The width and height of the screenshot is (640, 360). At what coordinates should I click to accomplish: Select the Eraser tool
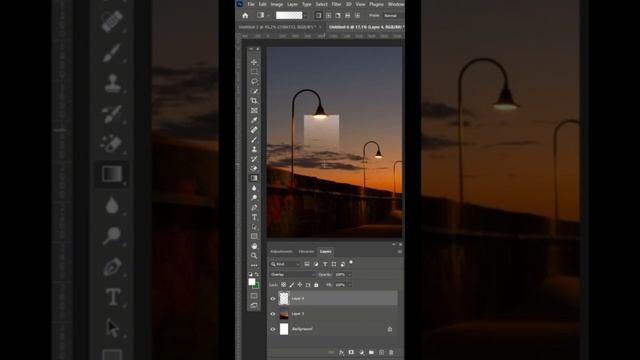point(254,169)
